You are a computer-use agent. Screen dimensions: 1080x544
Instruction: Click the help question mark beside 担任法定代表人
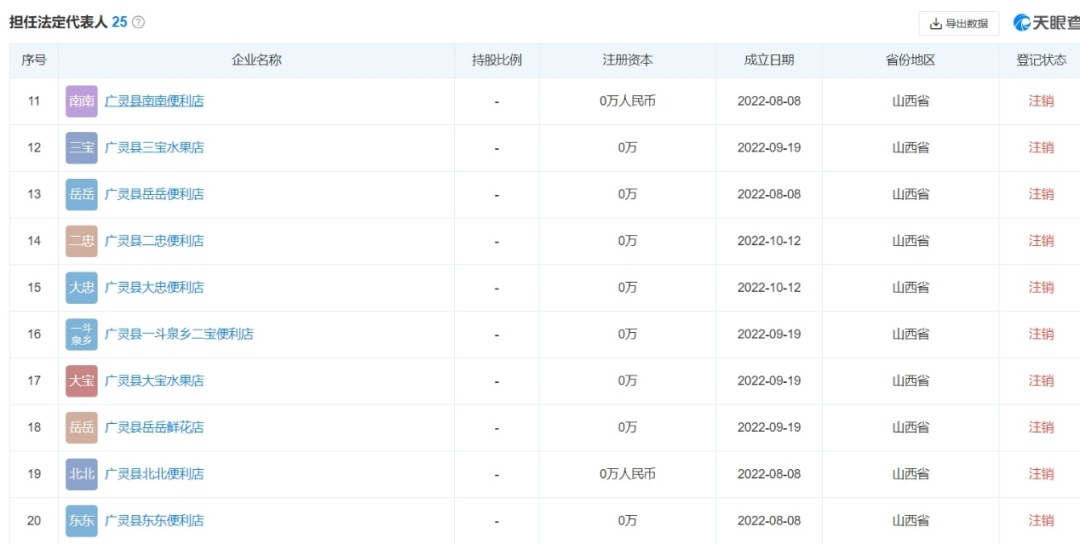(138, 22)
